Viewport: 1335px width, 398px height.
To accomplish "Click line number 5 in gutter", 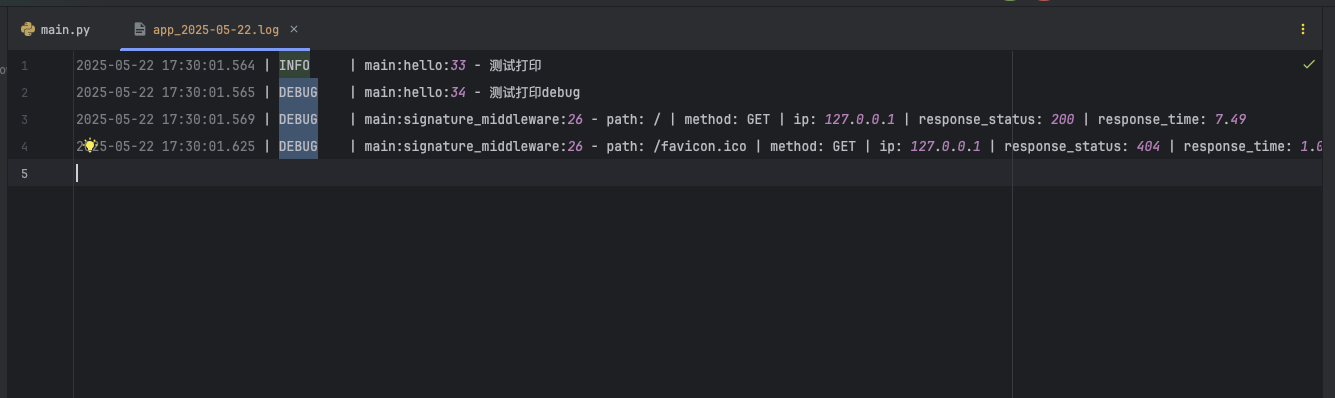I will [24, 174].
